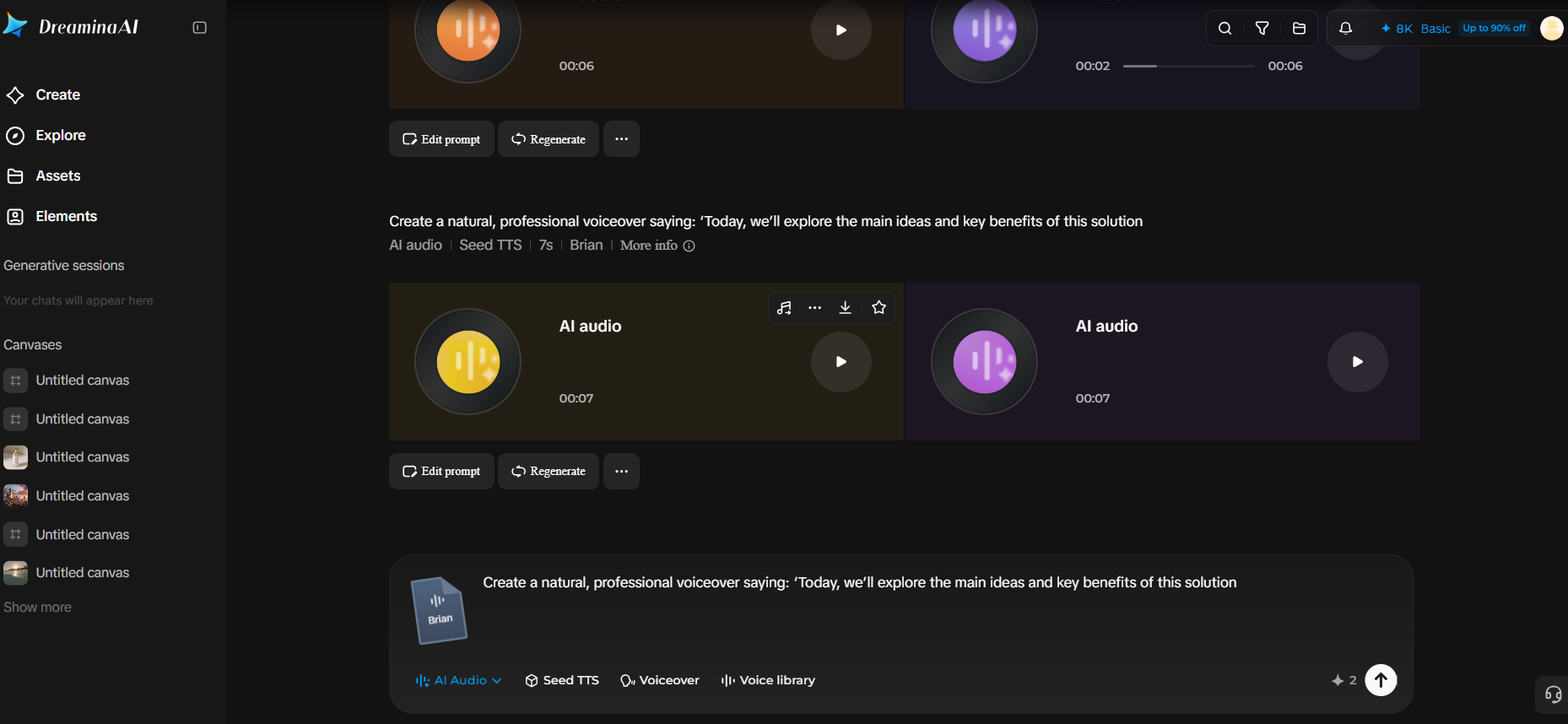
Task: Click the Basic plan label
Action: (x=1436, y=29)
